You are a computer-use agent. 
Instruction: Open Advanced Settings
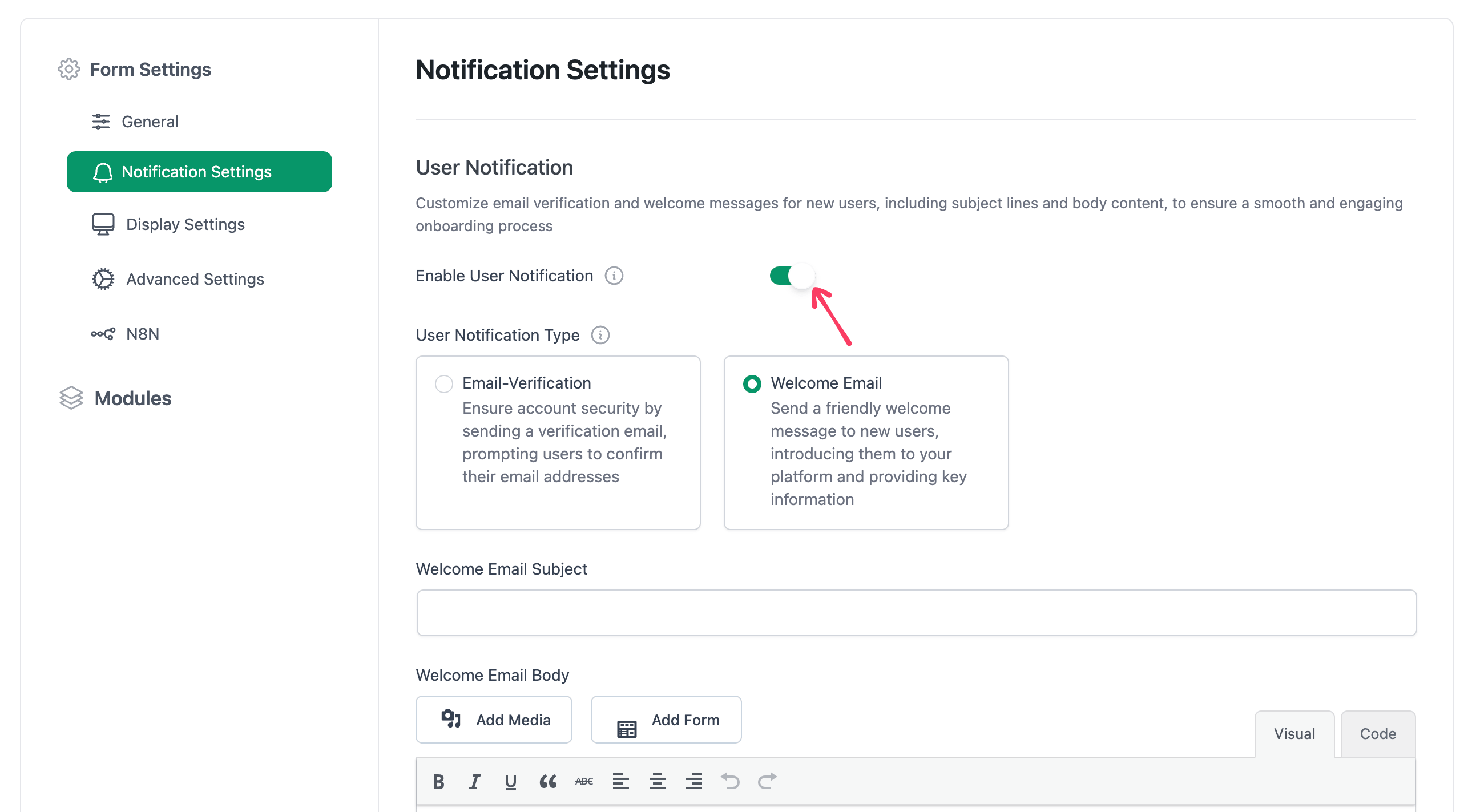coord(178,280)
